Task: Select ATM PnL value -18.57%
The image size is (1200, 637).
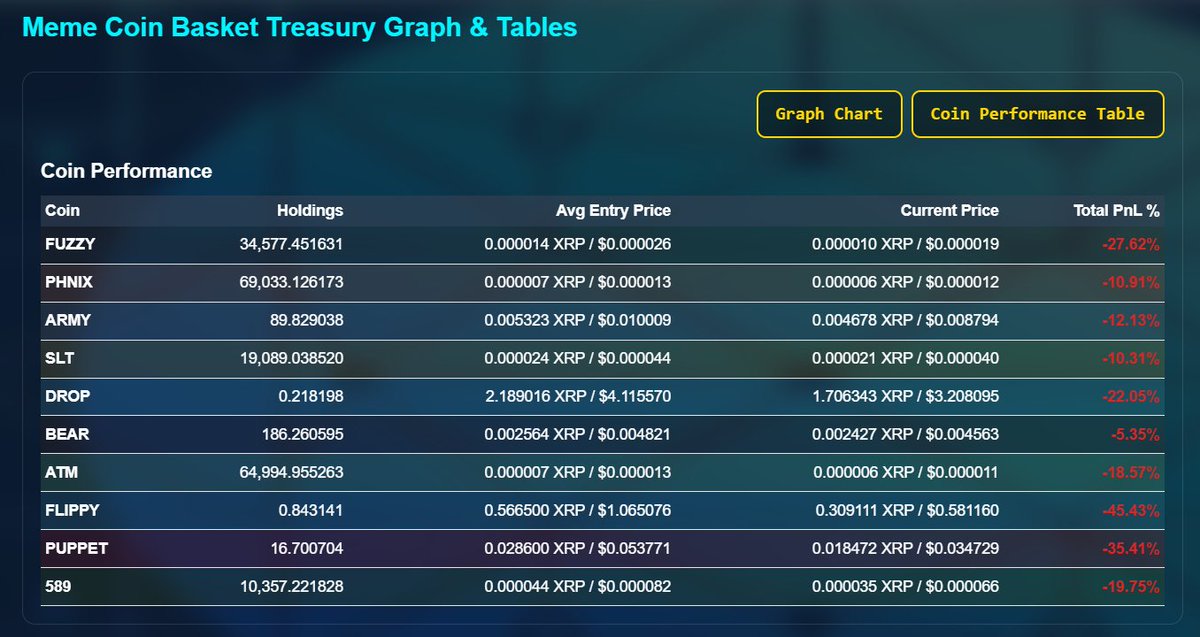Action: (1131, 472)
